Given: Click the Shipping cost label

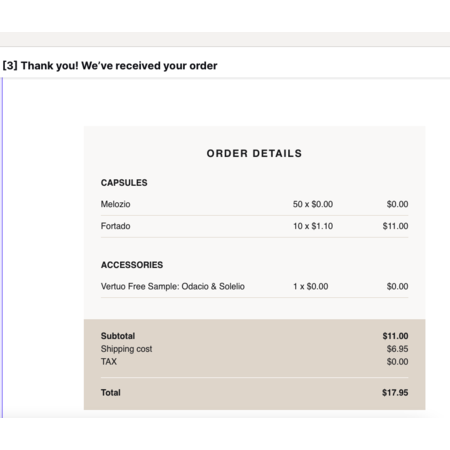Looking at the screenshot, I should point(126,349).
